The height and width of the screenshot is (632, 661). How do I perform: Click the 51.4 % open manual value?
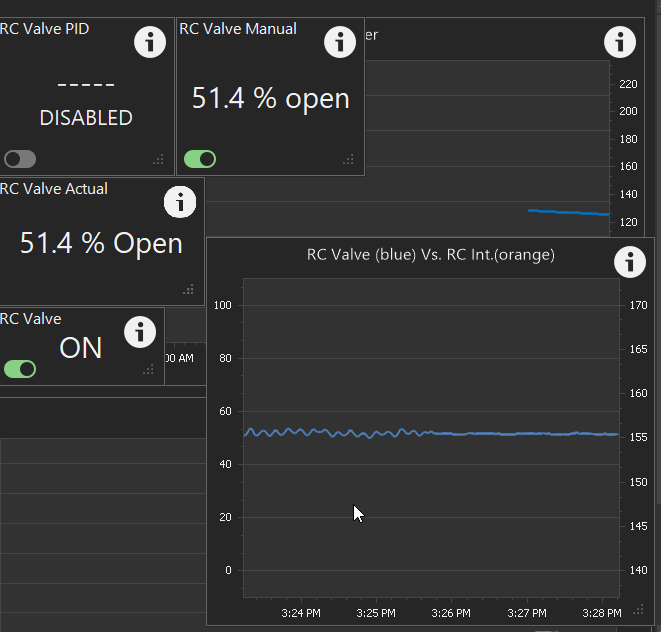pos(271,99)
